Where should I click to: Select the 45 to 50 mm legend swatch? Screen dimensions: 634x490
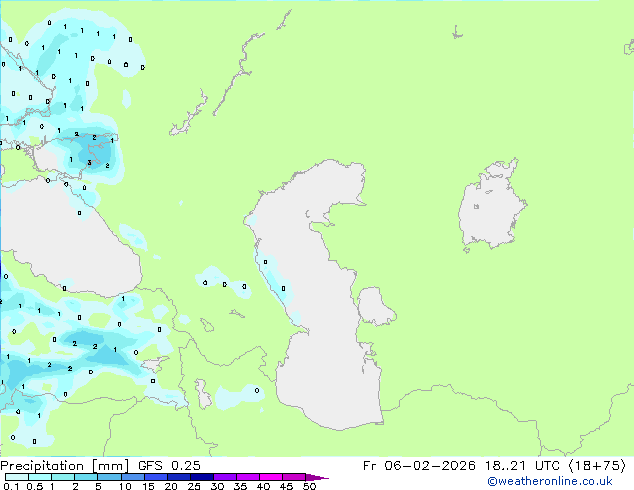tap(294, 477)
